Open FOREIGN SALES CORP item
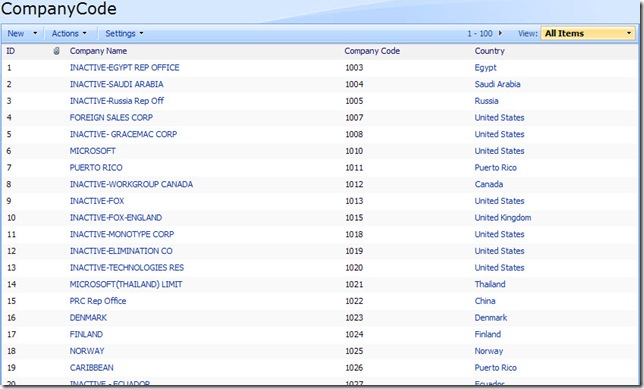The height and width of the screenshot is (389, 644). 111,117
